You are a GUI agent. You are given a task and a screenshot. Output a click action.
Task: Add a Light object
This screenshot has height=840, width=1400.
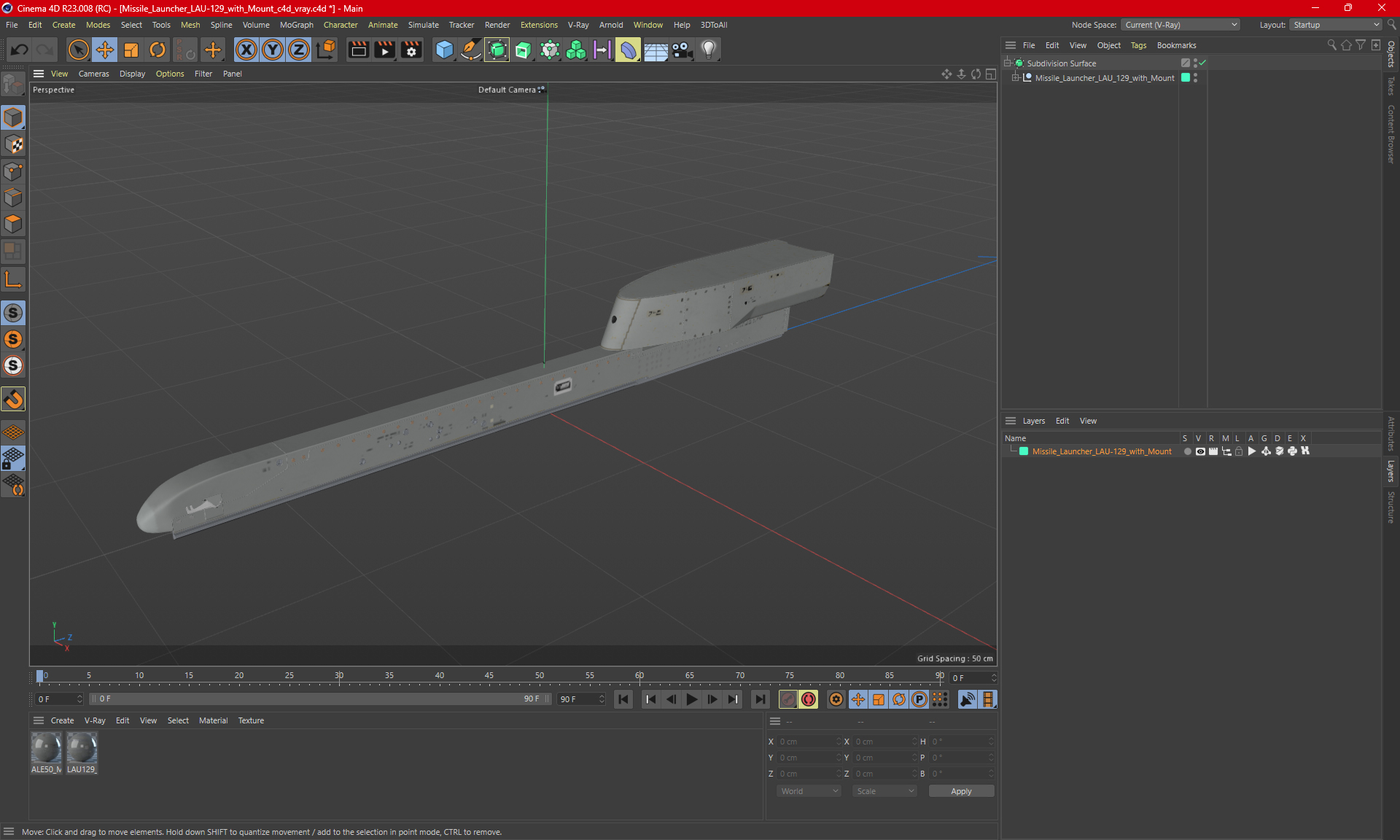(709, 50)
